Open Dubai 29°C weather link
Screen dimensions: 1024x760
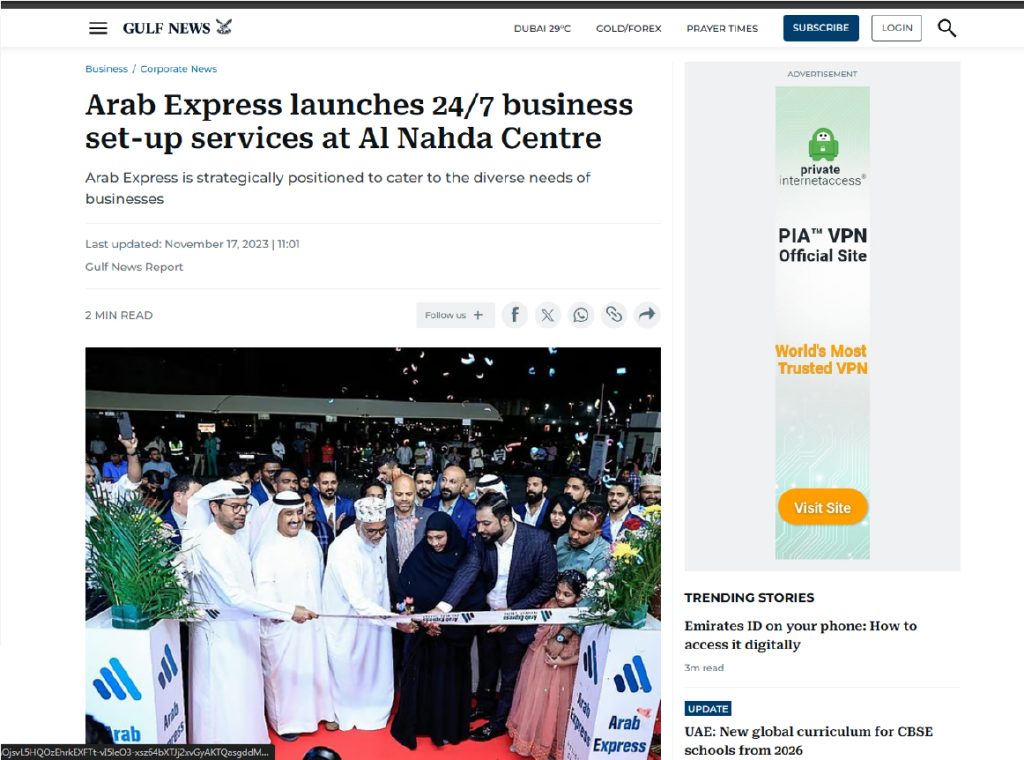click(x=542, y=29)
